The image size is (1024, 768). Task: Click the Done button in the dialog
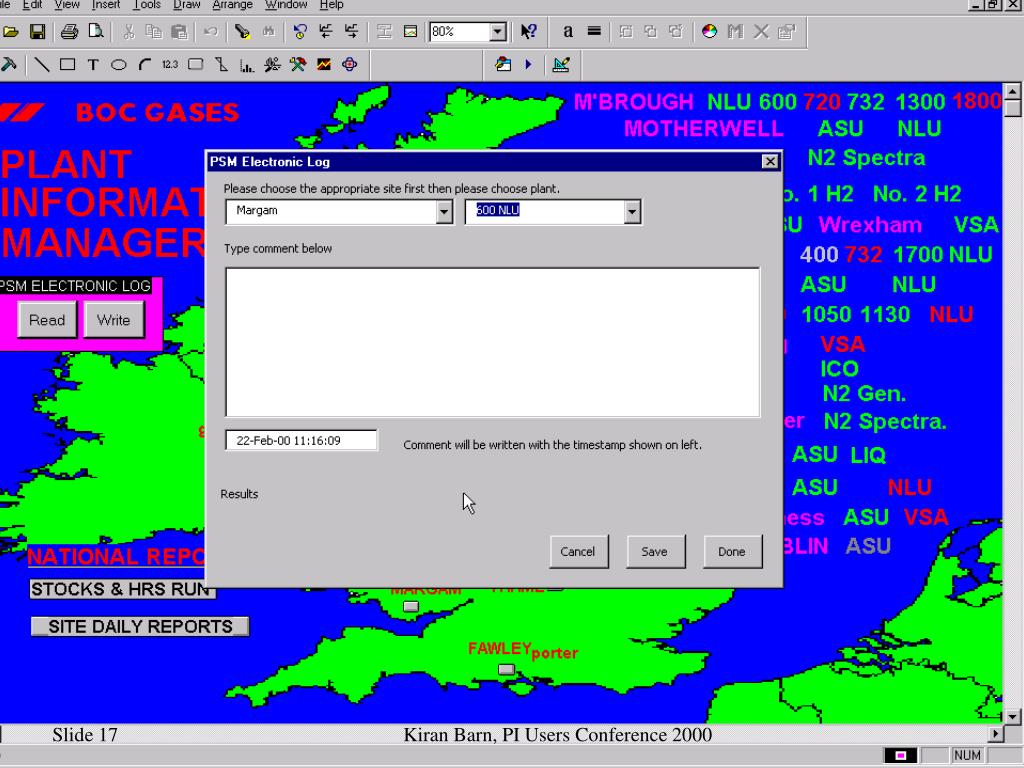(732, 552)
